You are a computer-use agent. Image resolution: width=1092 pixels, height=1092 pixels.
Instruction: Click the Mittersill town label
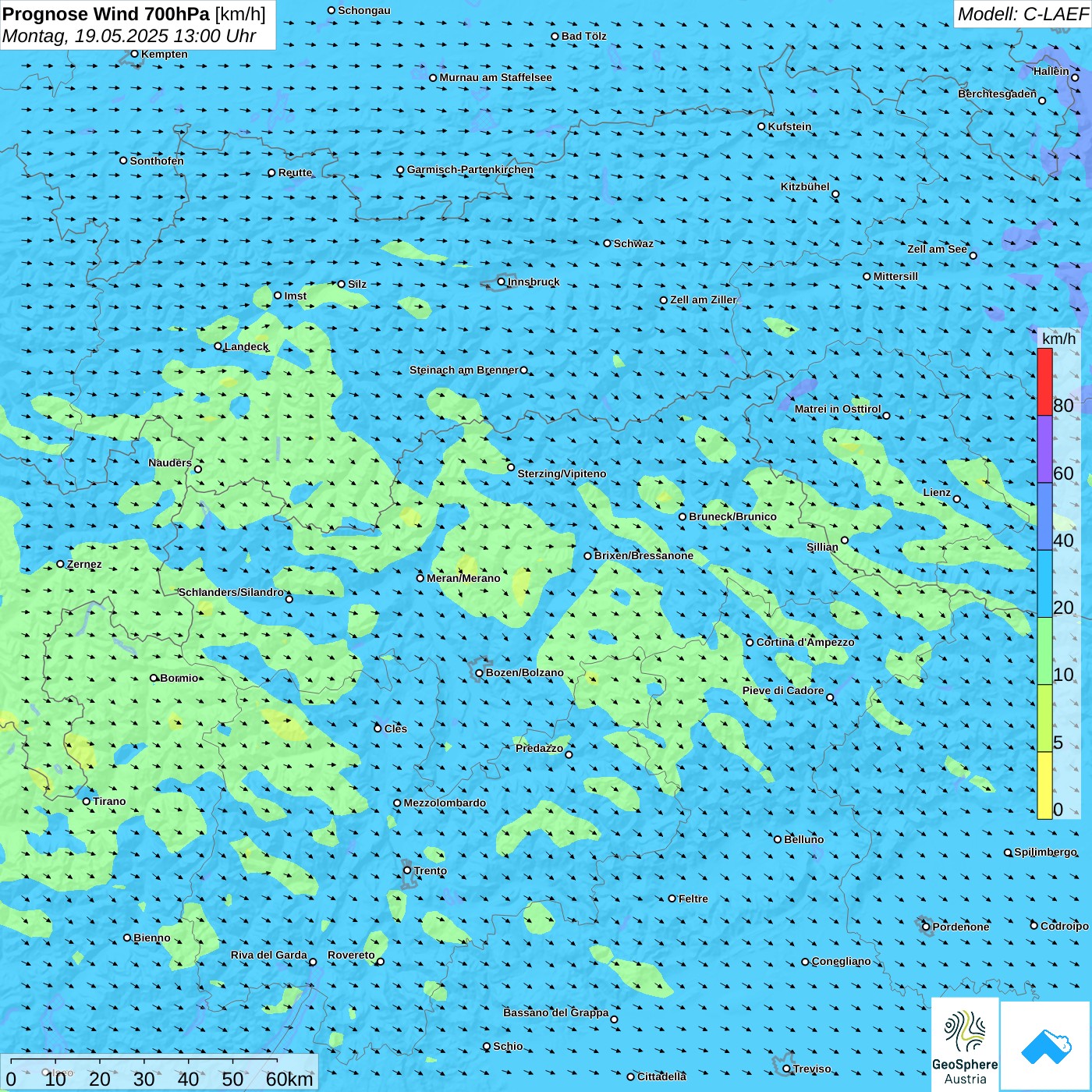pos(895,276)
